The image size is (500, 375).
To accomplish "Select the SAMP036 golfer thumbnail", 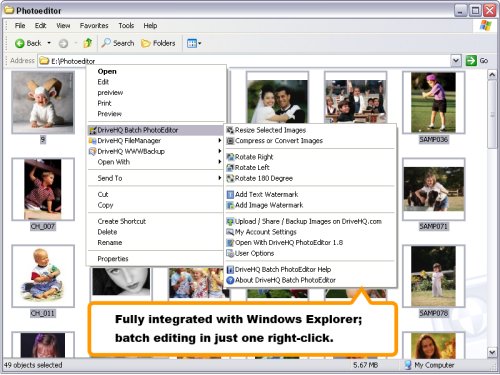I will pos(433,102).
